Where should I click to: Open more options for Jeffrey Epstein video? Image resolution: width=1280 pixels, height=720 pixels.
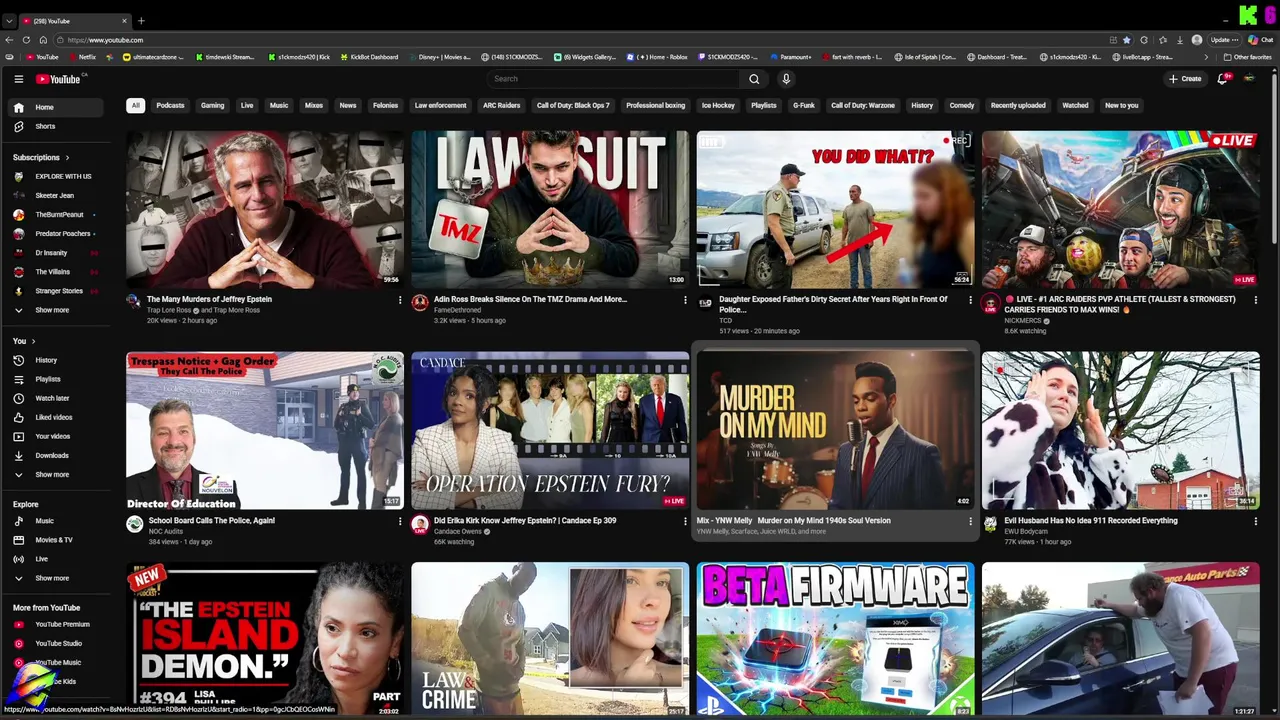click(400, 300)
